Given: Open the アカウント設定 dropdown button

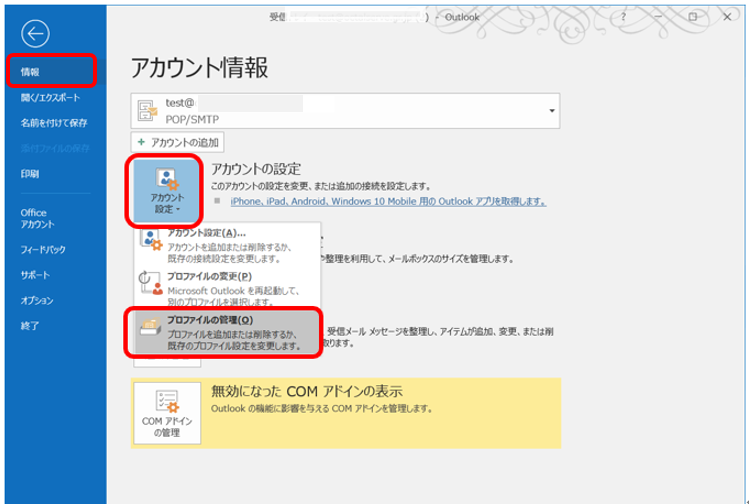Looking at the screenshot, I should point(166,190).
